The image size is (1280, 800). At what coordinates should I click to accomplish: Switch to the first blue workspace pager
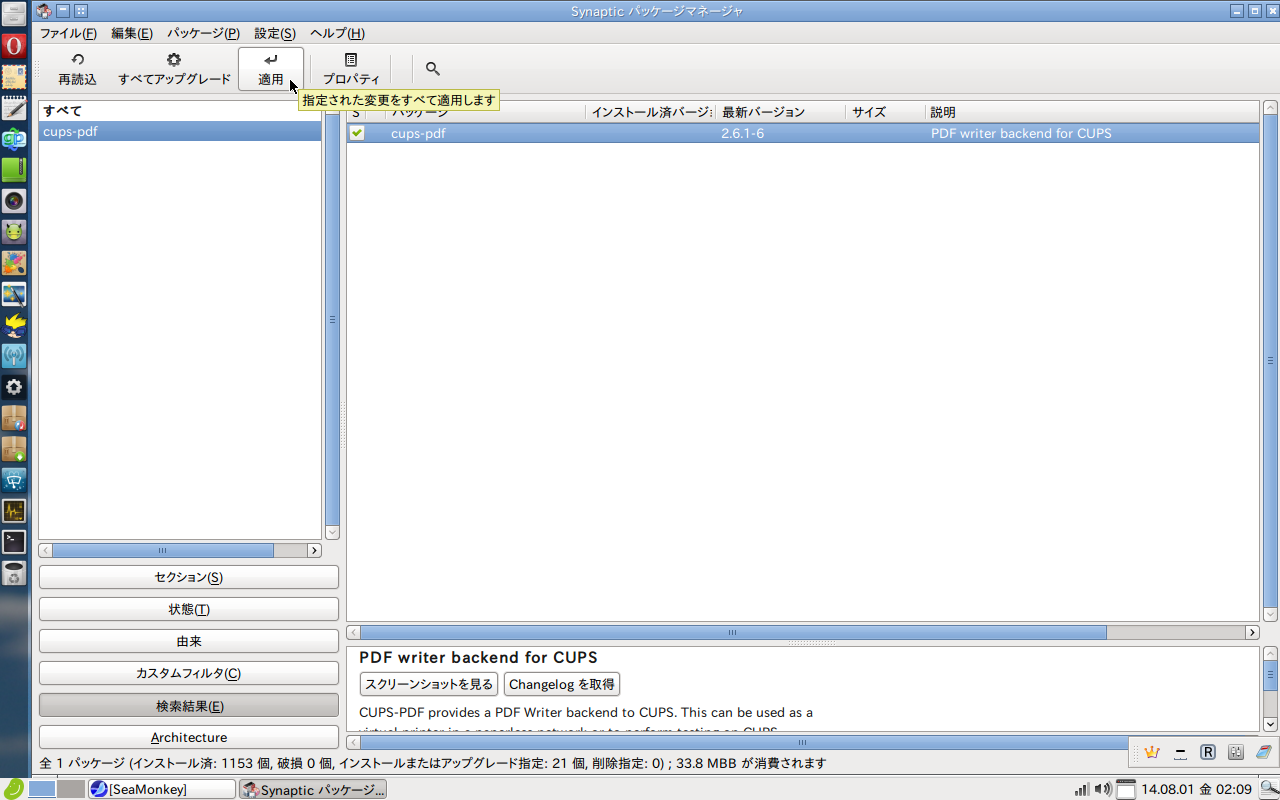pos(42,789)
